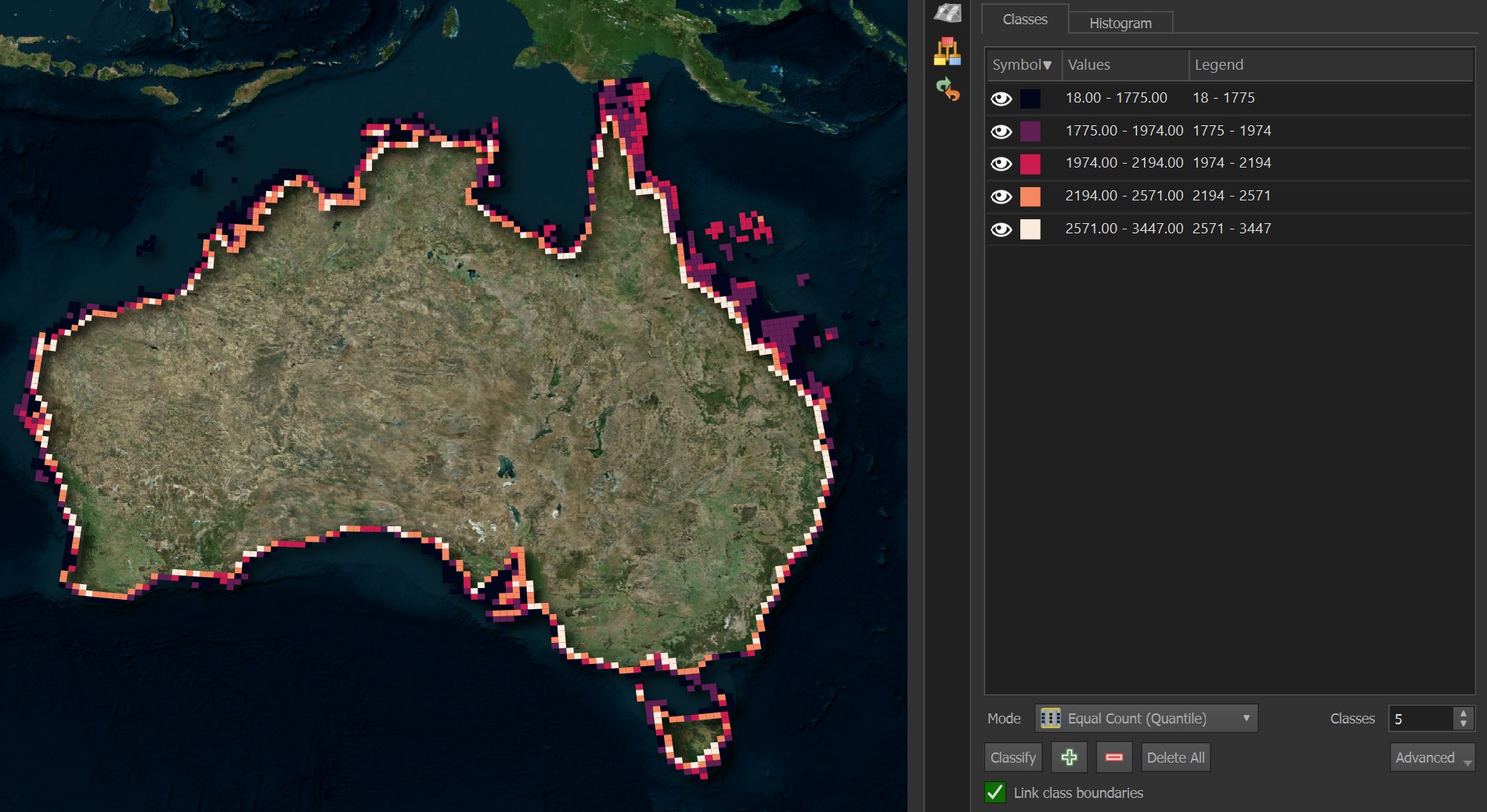Open the Rendering (3D view) sidebar icon
The width and height of the screenshot is (1487, 812).
point(947,13)
